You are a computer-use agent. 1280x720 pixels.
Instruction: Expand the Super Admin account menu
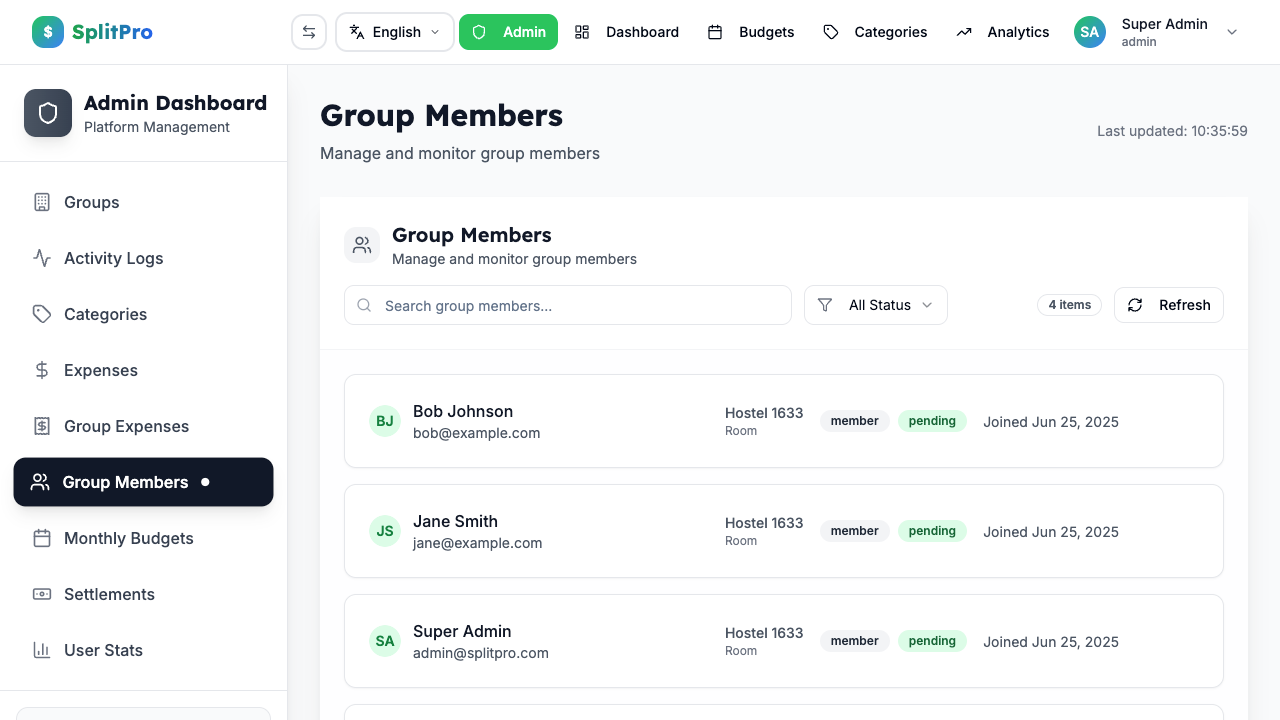click(1232, 31)
